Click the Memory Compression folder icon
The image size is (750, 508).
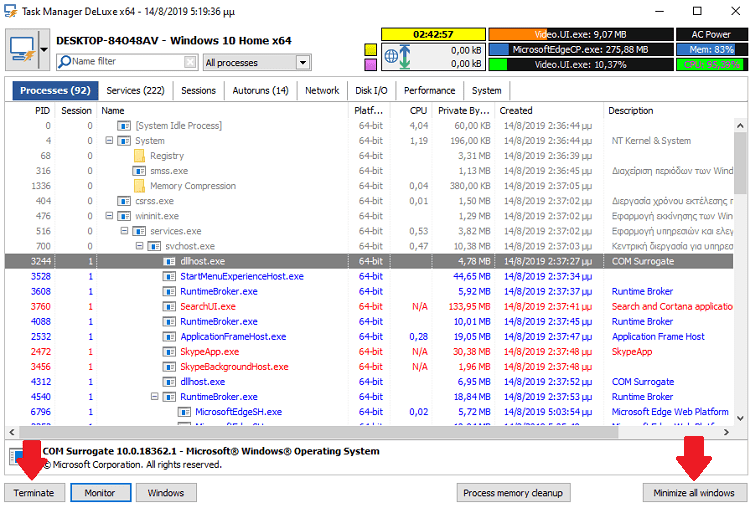[x=139, y=186]
